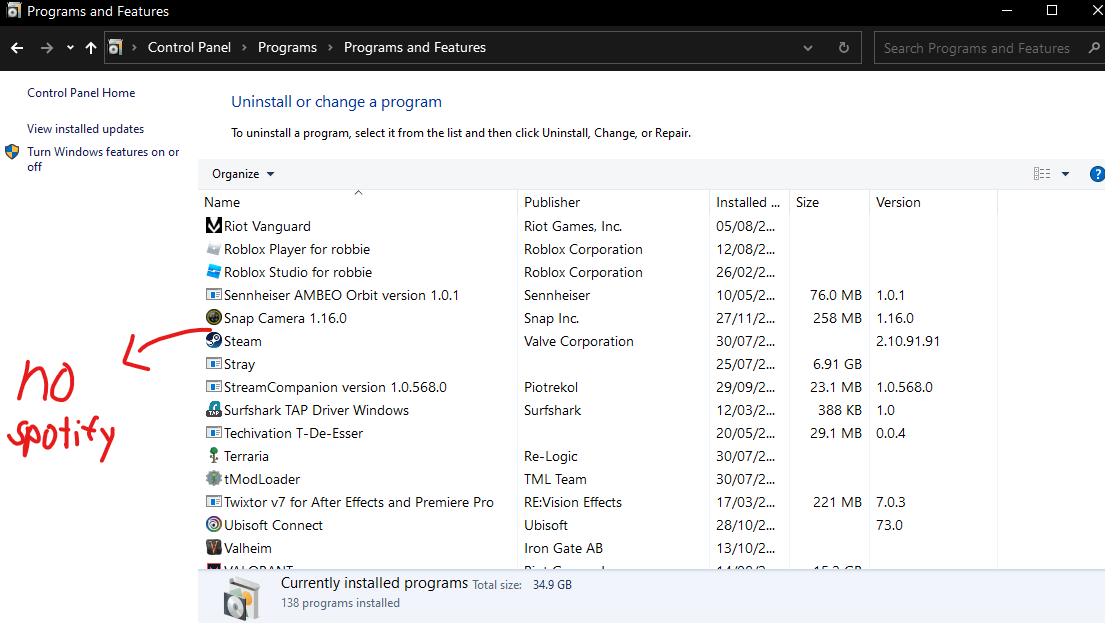This screenshot has height=623, width=1105.
Task: Open View installed updates link
Action: click(x=85, y=129)
